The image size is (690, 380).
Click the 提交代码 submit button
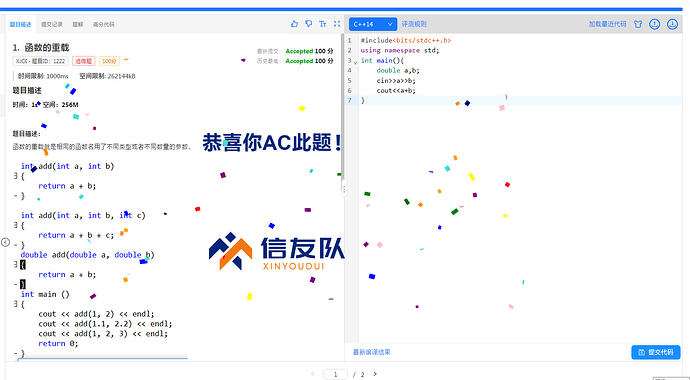click(x=656, y=352)
